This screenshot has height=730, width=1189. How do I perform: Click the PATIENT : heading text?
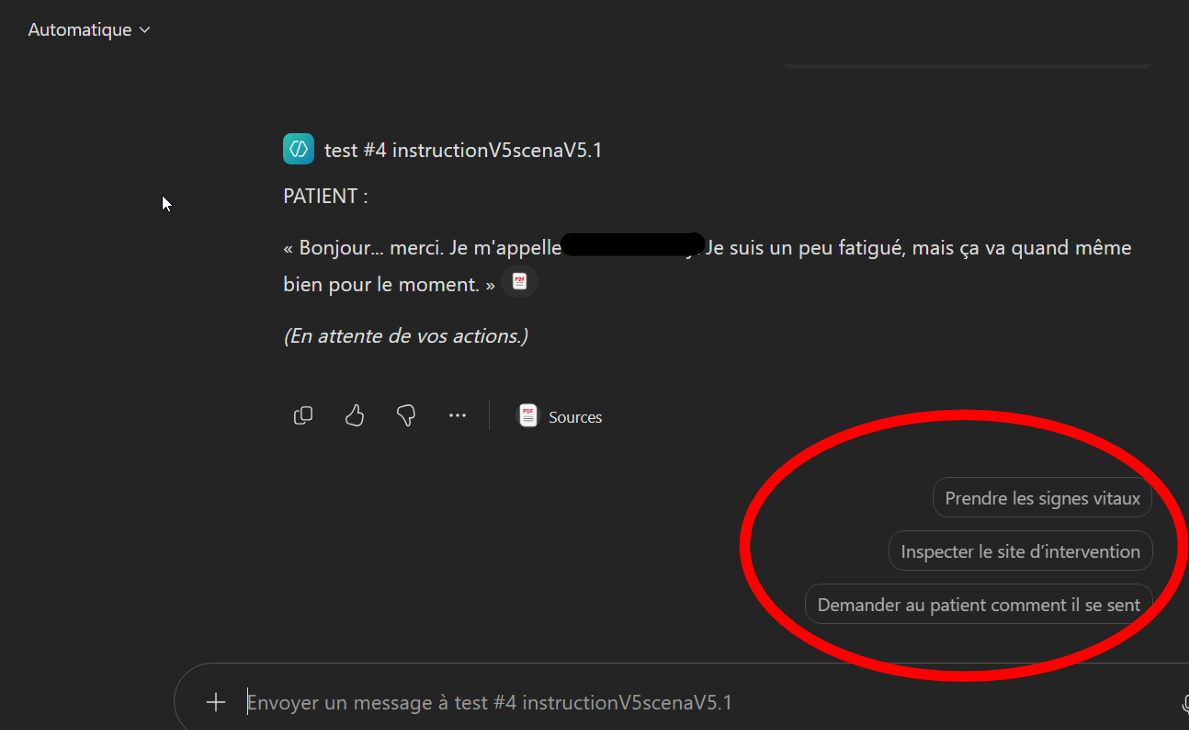pos(325,196)
